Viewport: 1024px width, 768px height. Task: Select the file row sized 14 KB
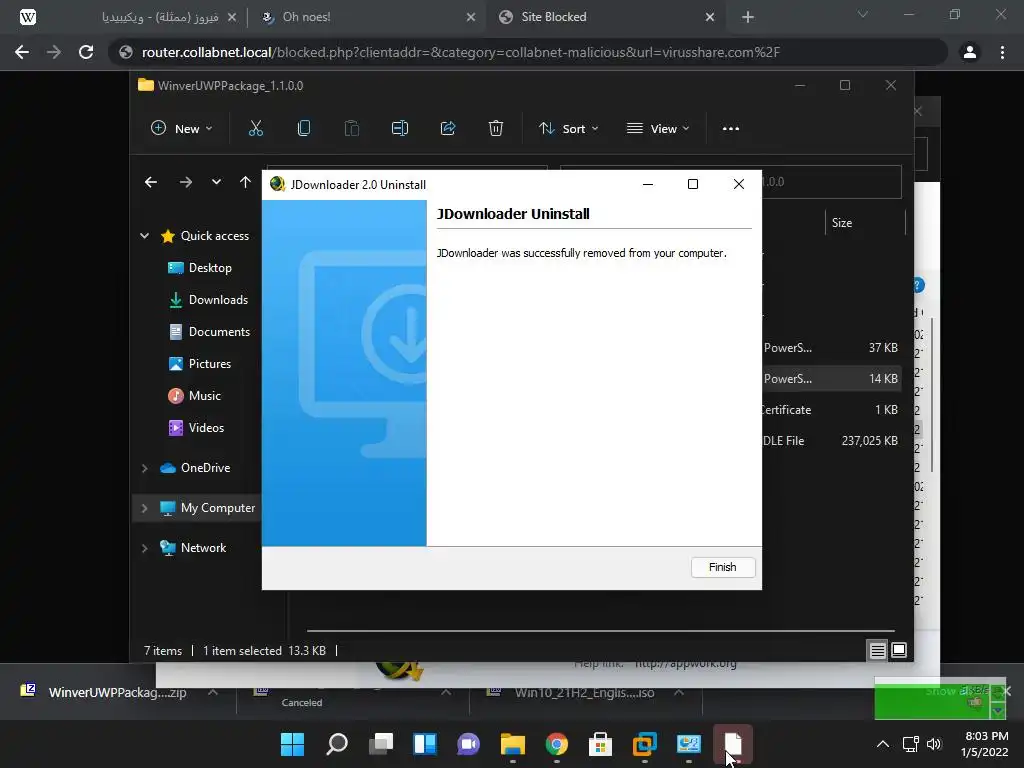pos(831,379)
